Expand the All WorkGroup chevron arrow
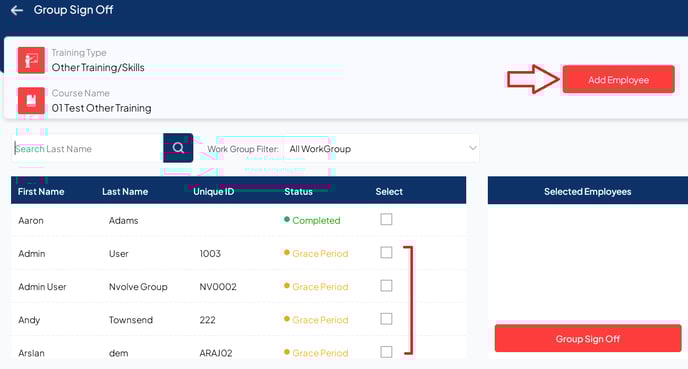Screen dimensions: 688x369 click(473, 148)
